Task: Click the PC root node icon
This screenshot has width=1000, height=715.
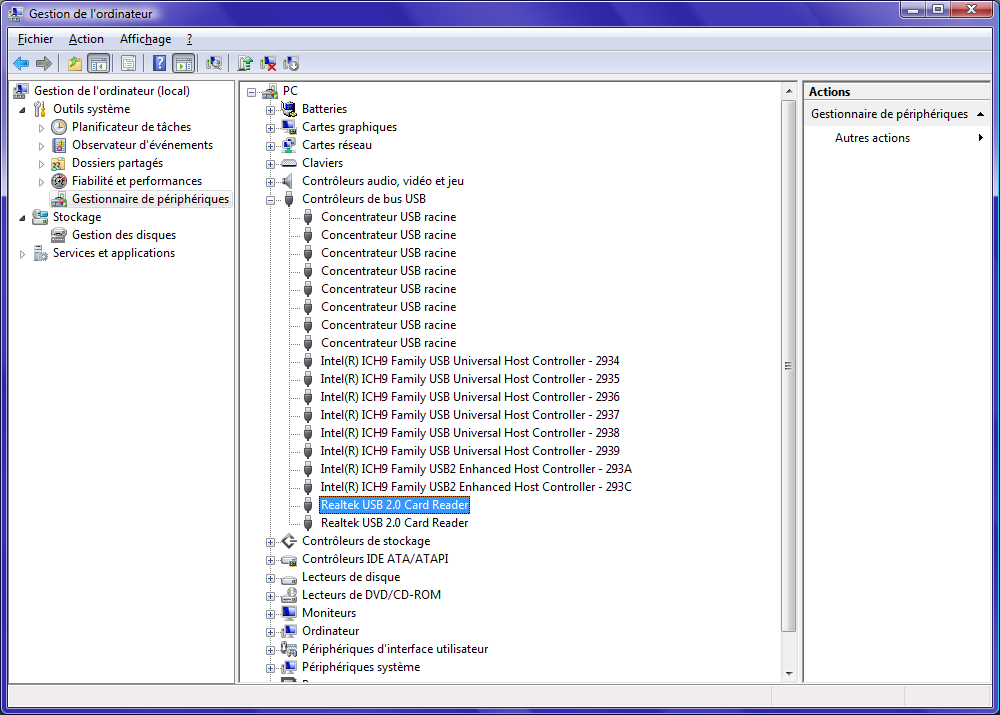Action: pos(270,91)
